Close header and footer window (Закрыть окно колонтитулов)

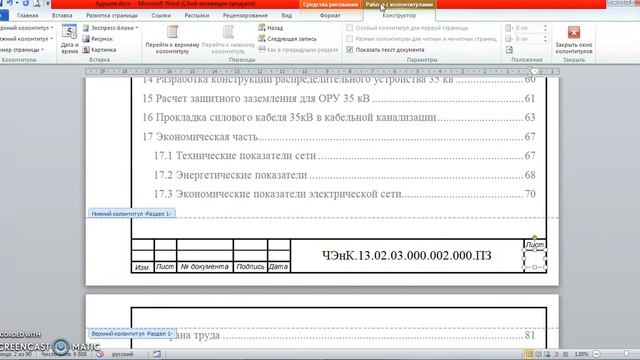pos(573,40)
